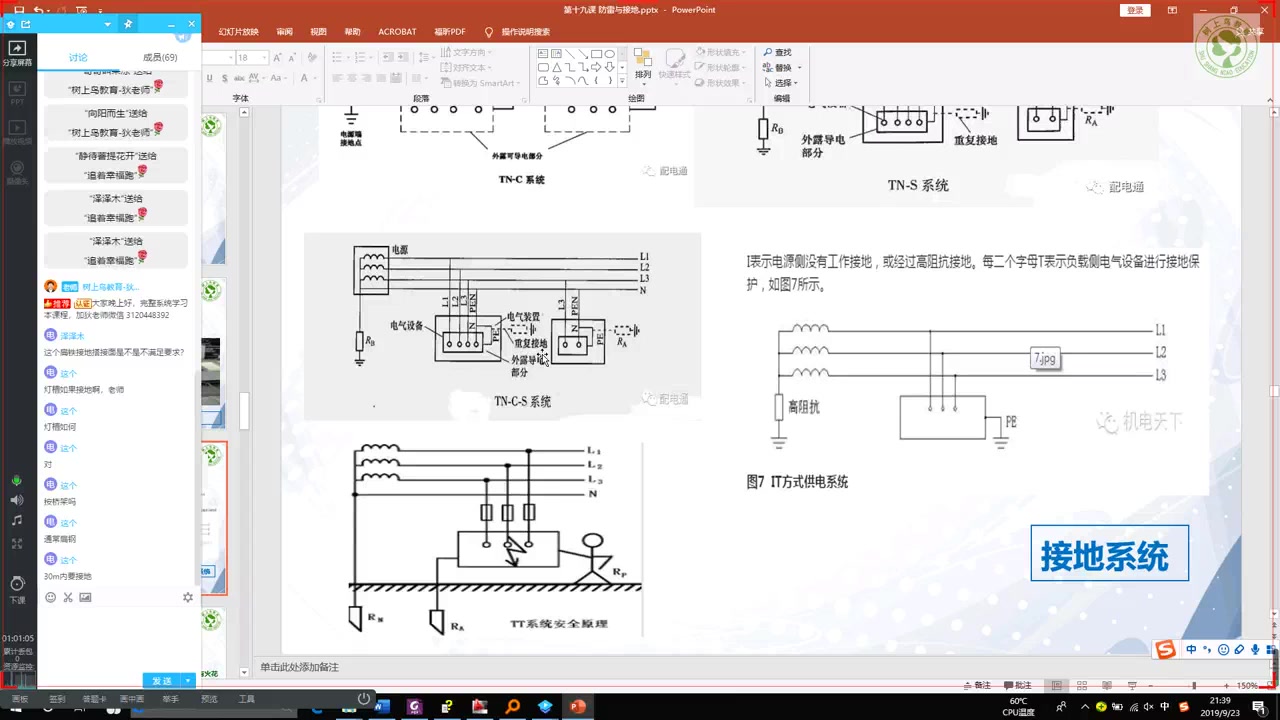Click the power icon on bottom toolbar
1280x720 pixels.
364,699
